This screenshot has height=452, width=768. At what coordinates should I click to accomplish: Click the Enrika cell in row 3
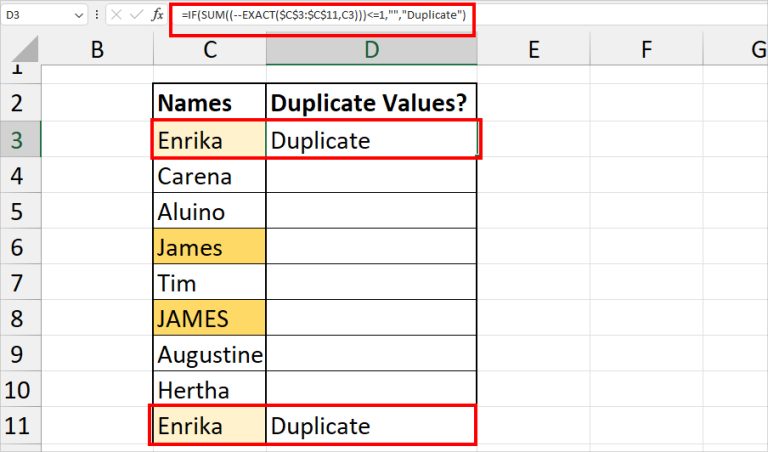[210, 141]
